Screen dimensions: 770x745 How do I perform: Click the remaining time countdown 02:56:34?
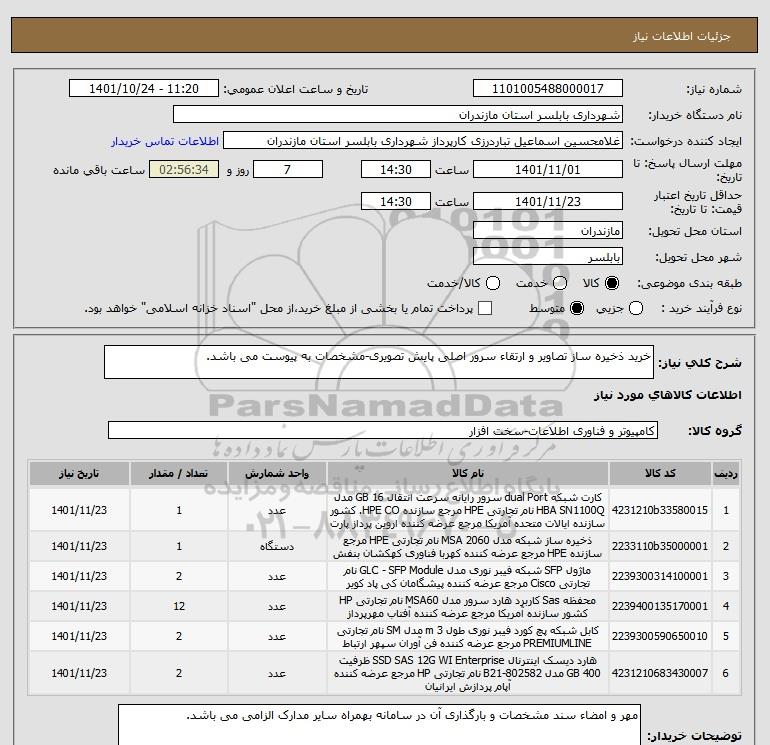[x=184, y=170]
